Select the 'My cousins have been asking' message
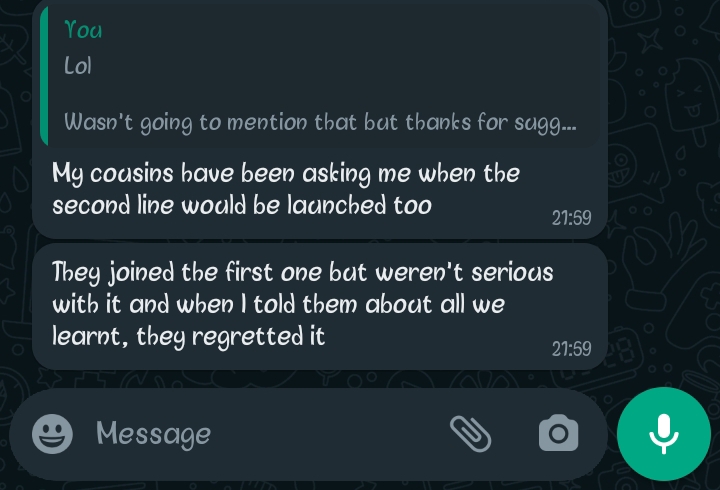The width and height of the screenshot is (720, 490). pos(320,119)
